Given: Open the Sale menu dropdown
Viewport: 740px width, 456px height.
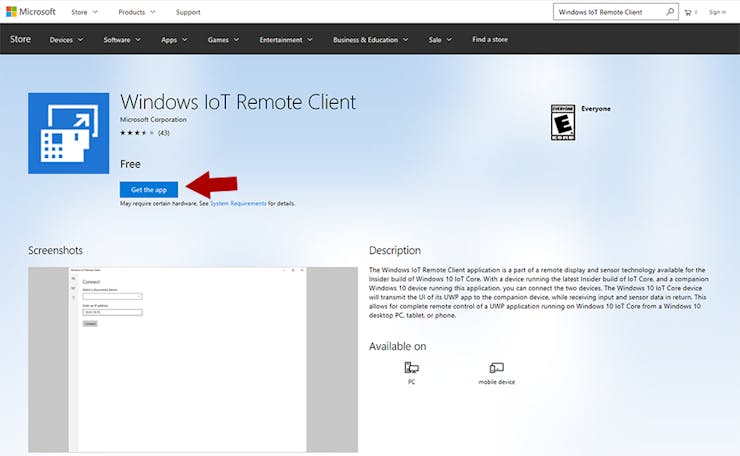Looking at the screenshot, I should point(440,40).
